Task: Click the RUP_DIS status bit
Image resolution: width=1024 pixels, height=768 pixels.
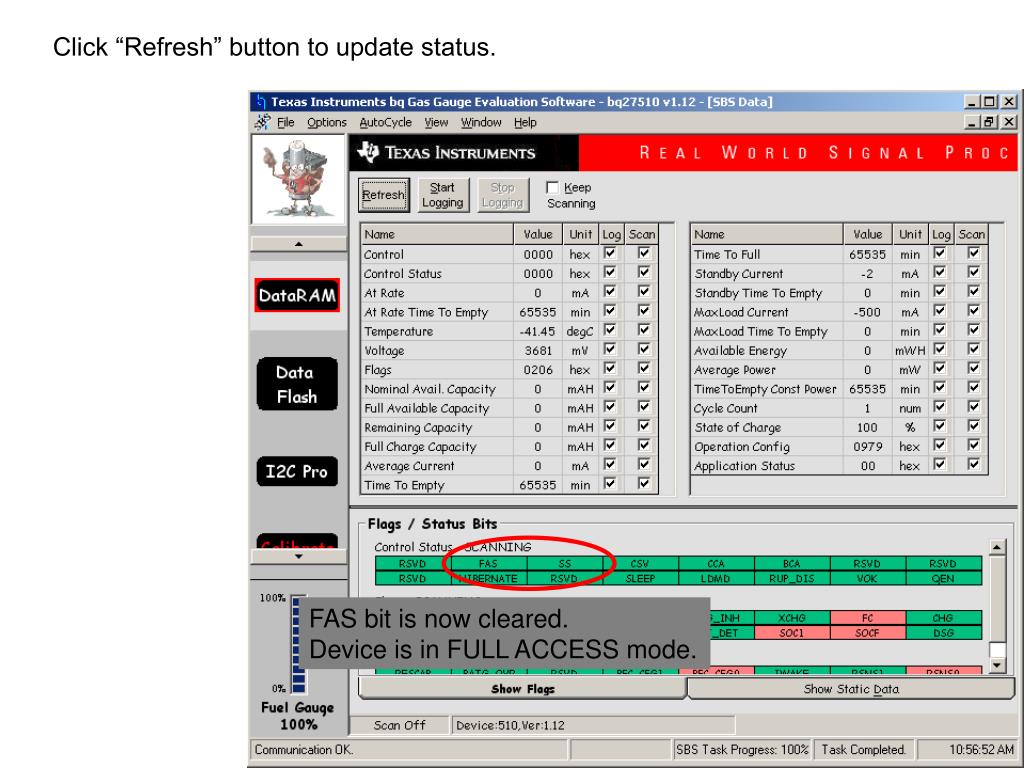Action: [x=792, y=579]
